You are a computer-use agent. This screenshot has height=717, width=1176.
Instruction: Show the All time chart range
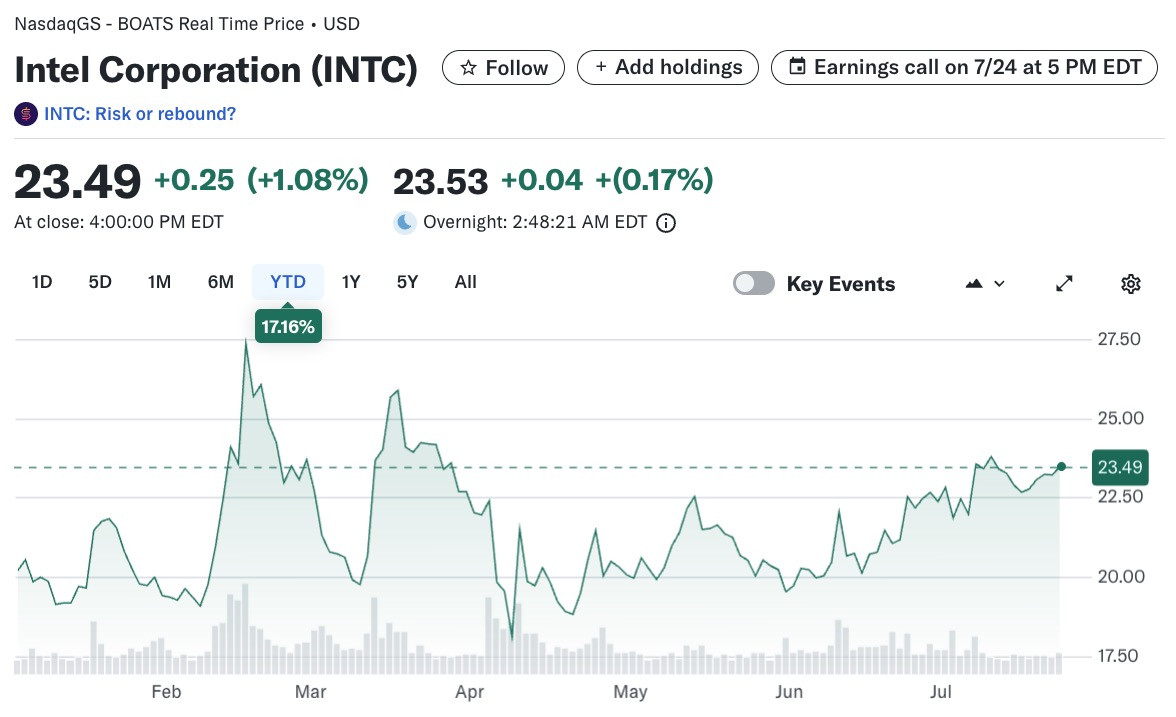466,282
